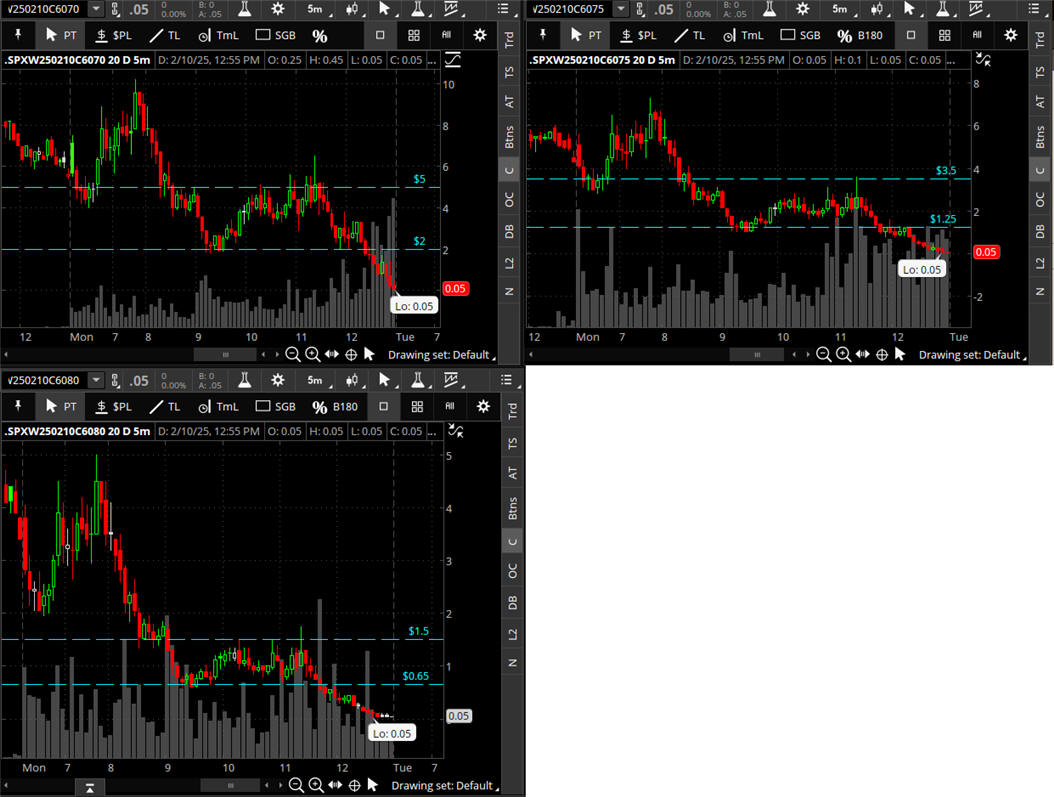Open the drawings pointer menu in the C6070 chart
This screenshot has width=1054, height=797.
point(384,9)
